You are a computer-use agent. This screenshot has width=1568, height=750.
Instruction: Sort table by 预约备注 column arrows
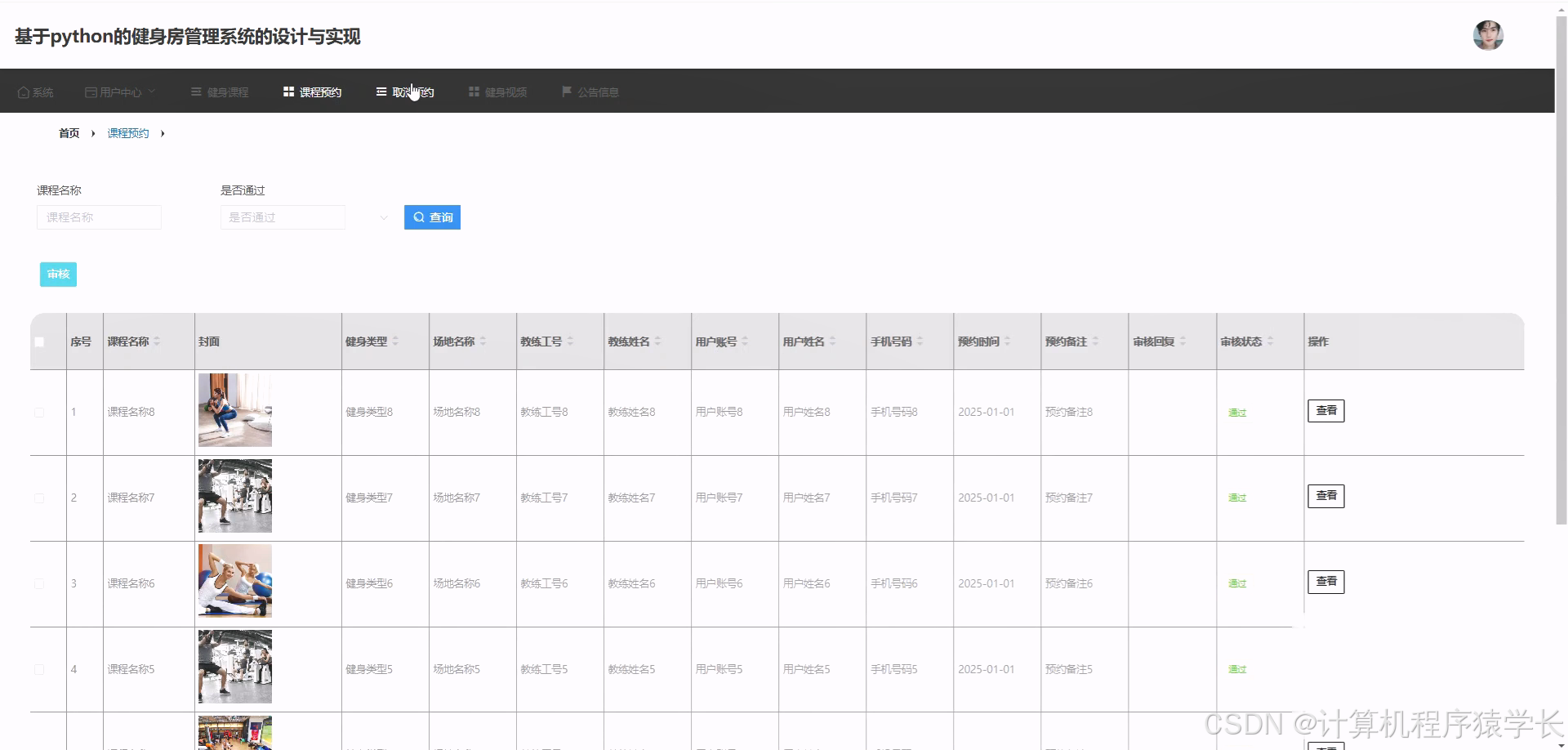pyautogui.click(x=1095, y=342)
